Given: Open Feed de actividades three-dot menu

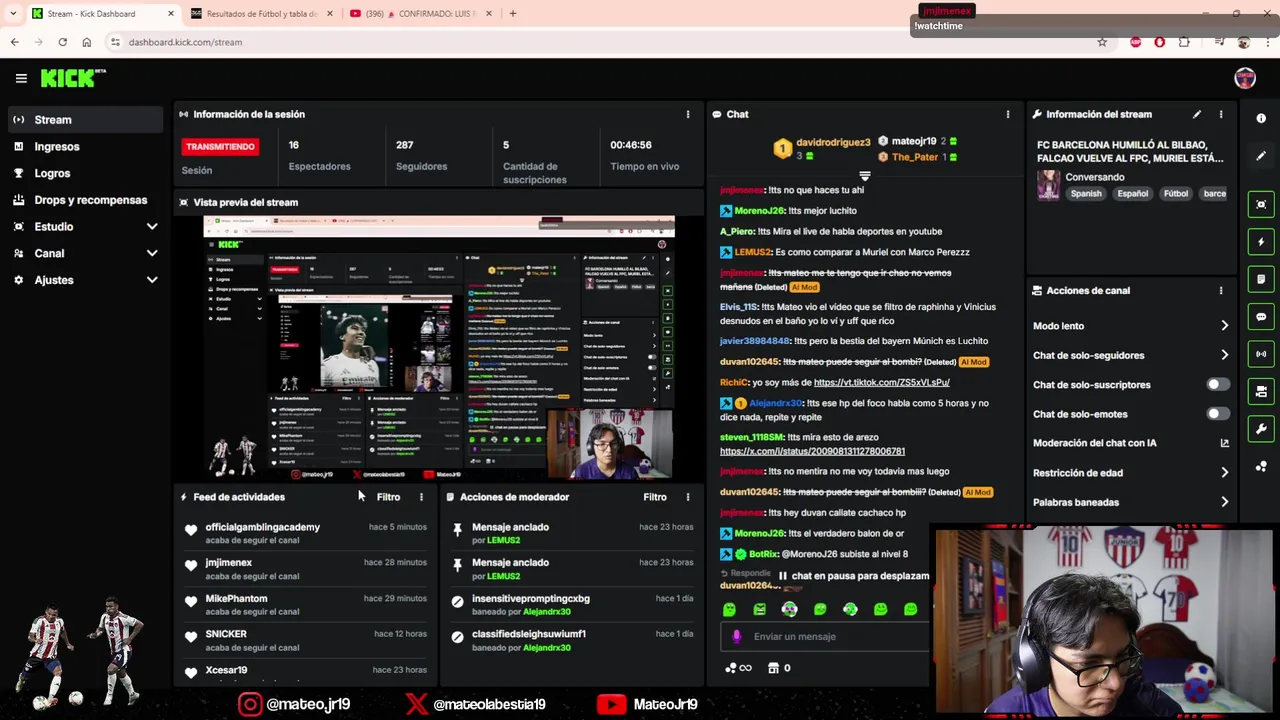Looking at the screenshot, I should pyautogui.click(x=421, y=497).
